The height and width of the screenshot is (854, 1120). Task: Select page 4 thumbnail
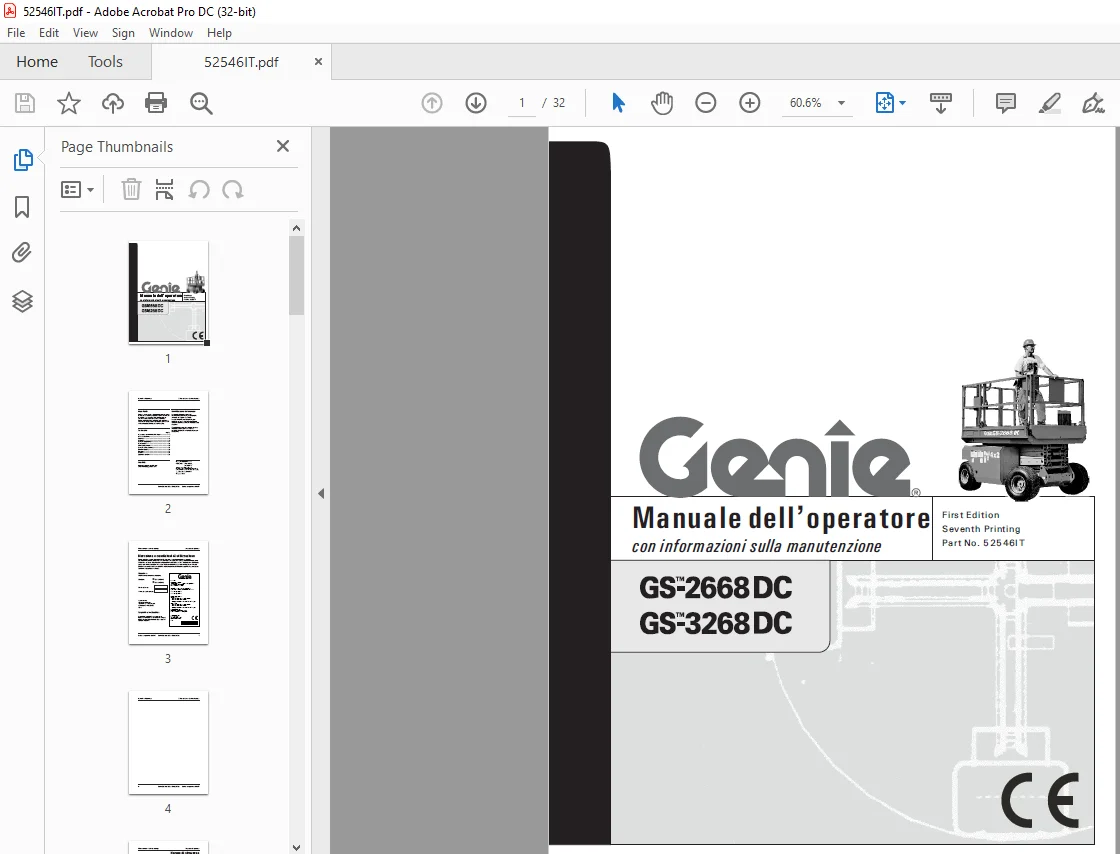point(169,743)
